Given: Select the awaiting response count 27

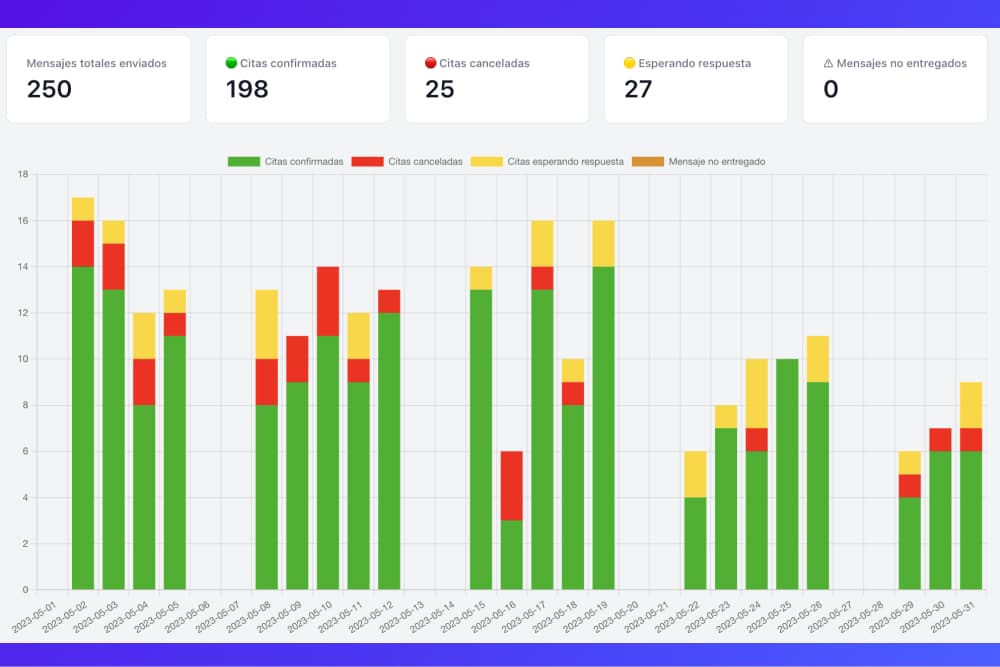Looking at the screenshot, I should click(x=638, y=89).
